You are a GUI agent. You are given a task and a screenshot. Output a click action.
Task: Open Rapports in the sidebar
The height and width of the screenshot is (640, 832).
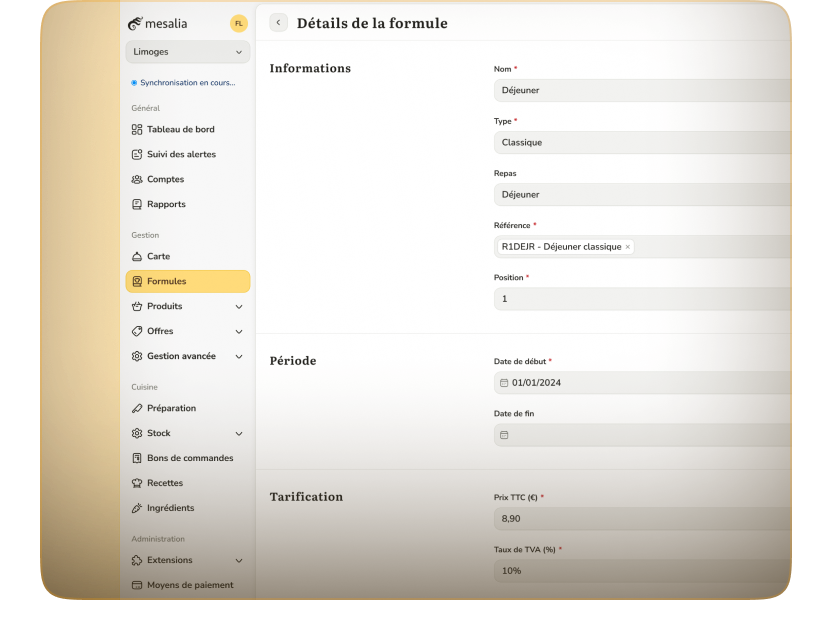click(166, 205)
